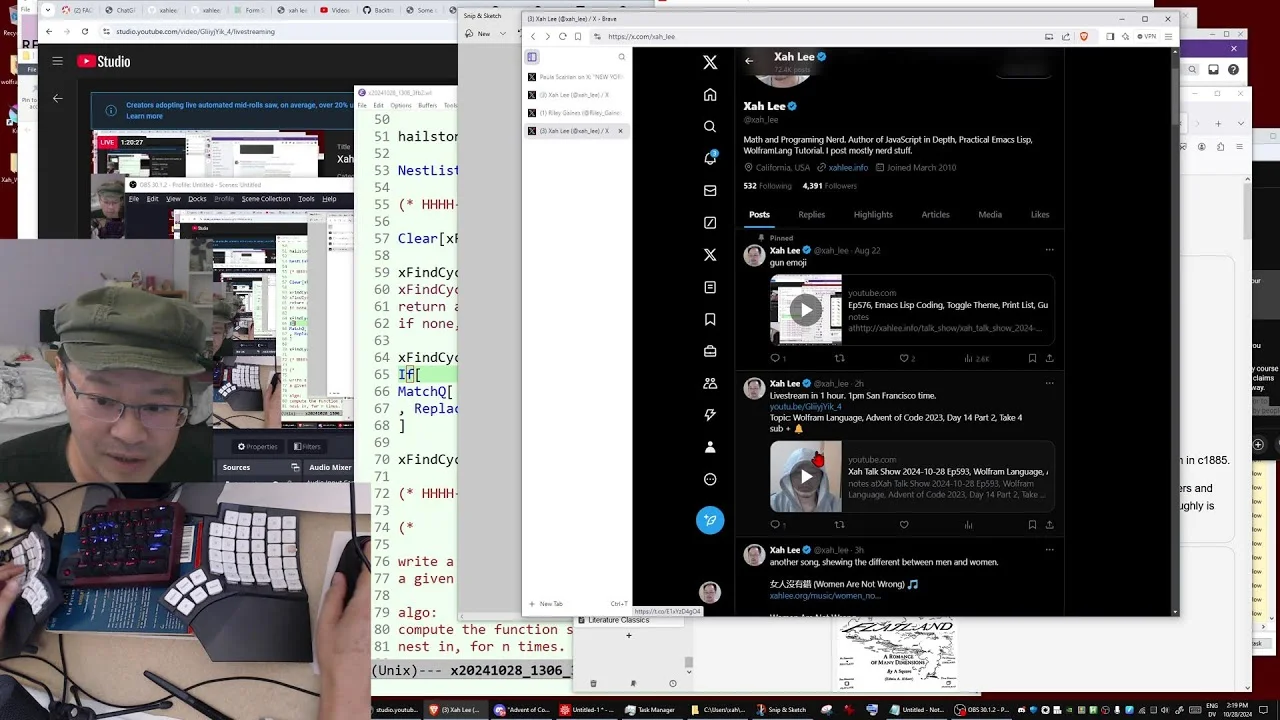Viewport: 1280px width, 720px height.
Task: Open the Bookmarks icon in X sidebar
Action: pyautogui.click(x=710, y=319)
